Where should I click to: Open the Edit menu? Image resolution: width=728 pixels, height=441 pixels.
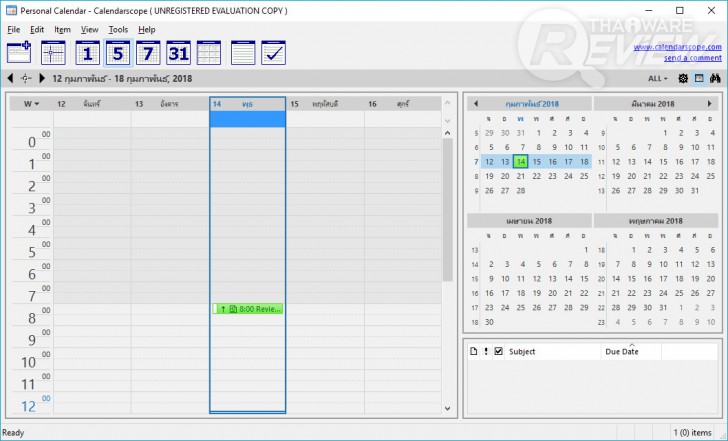(37, 30)
